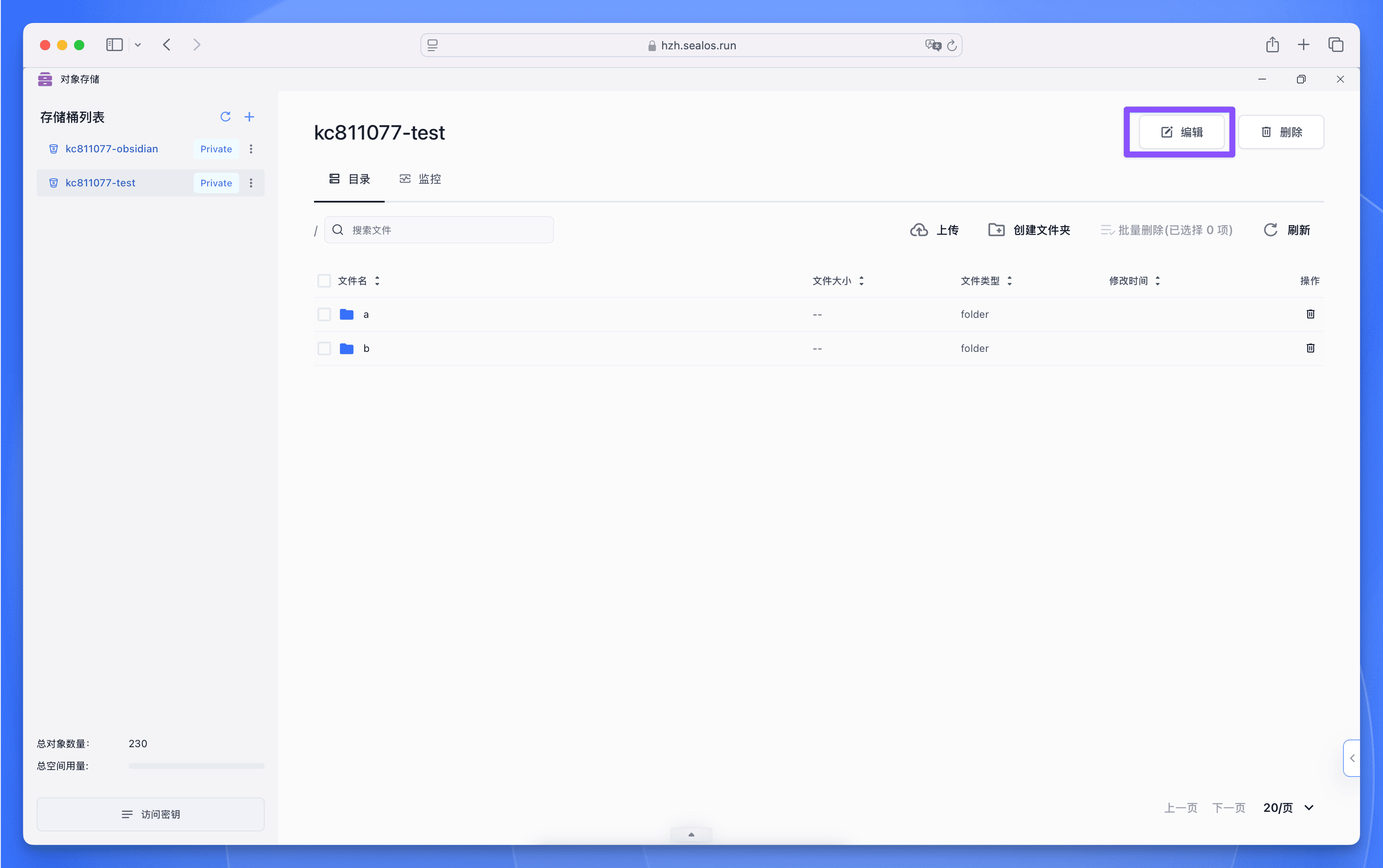Minimize the object storage app window
1383x868 pixels.
pos(1262,79)
